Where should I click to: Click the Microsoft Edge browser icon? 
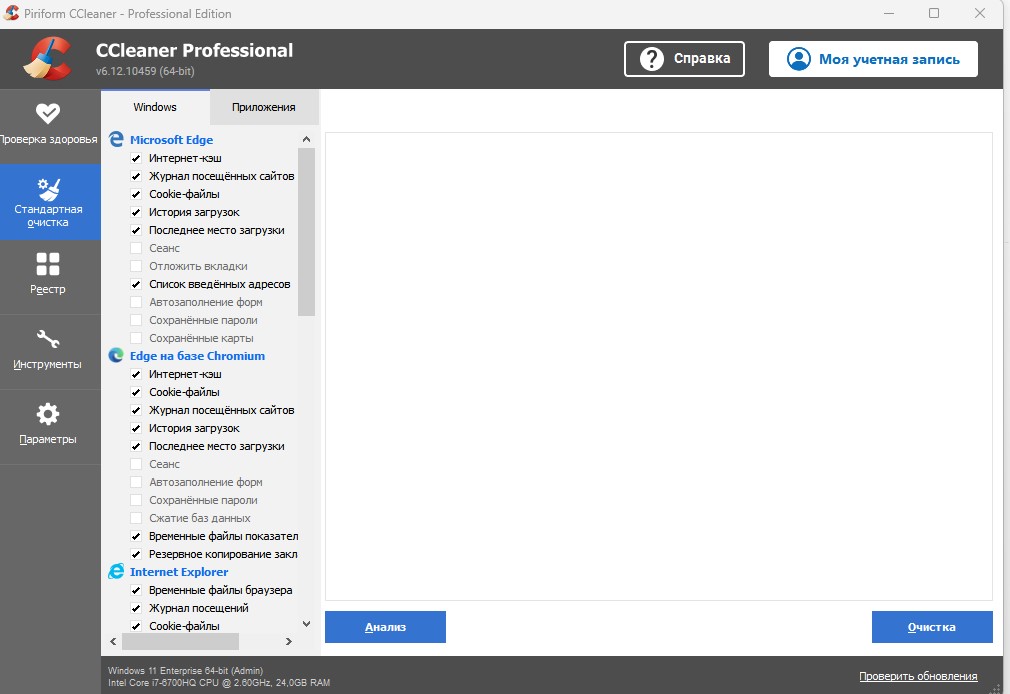116,140
